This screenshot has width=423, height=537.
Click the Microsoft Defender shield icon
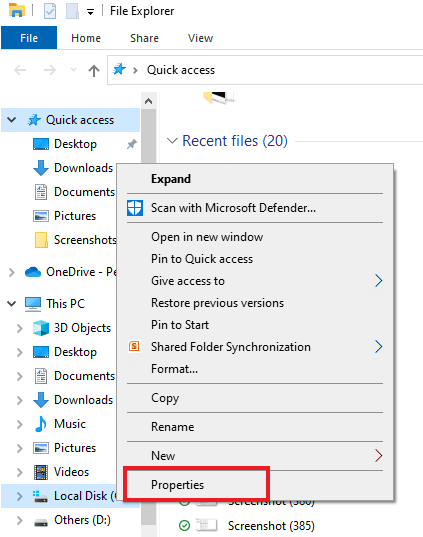pyautogui.click(x=135, y=208)
